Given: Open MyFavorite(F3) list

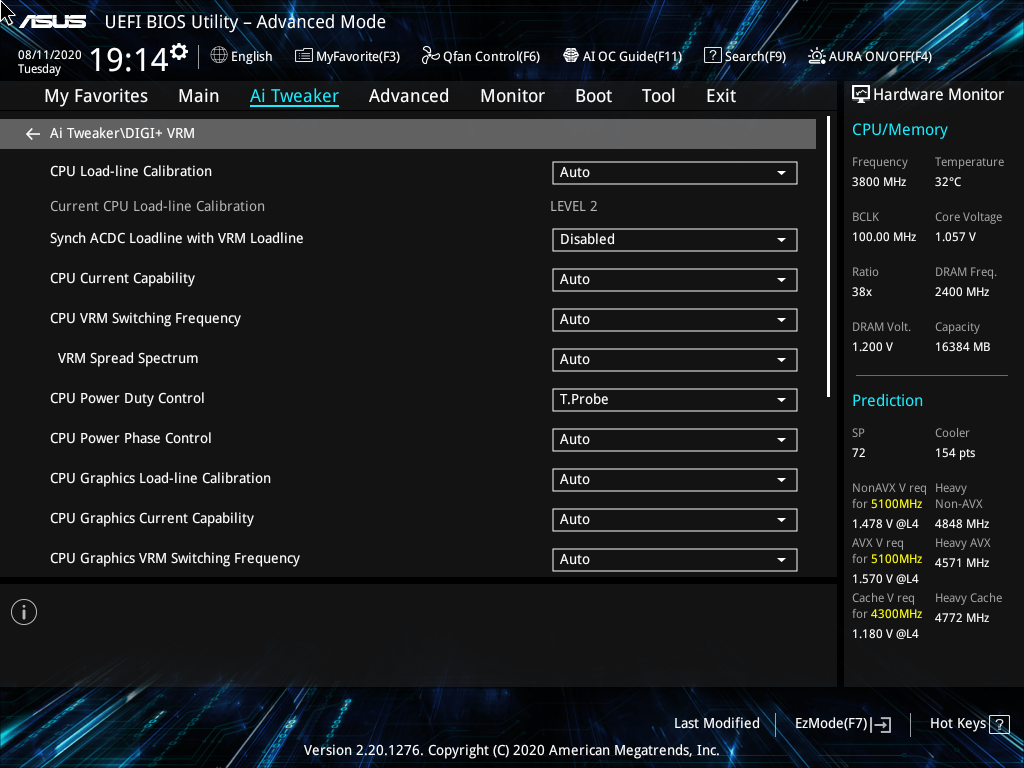Looking at the screenshot, I should pos(347,56).
